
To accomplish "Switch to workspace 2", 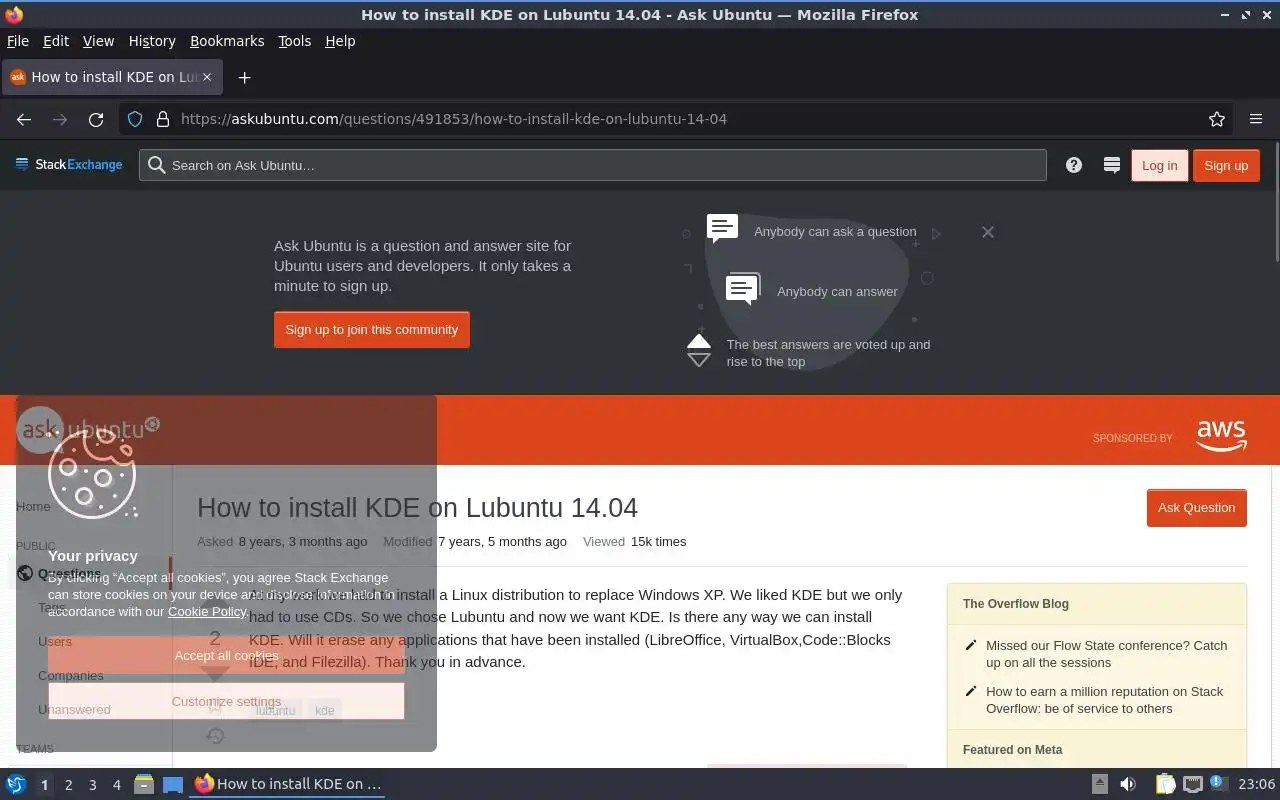I will point(68,785).
